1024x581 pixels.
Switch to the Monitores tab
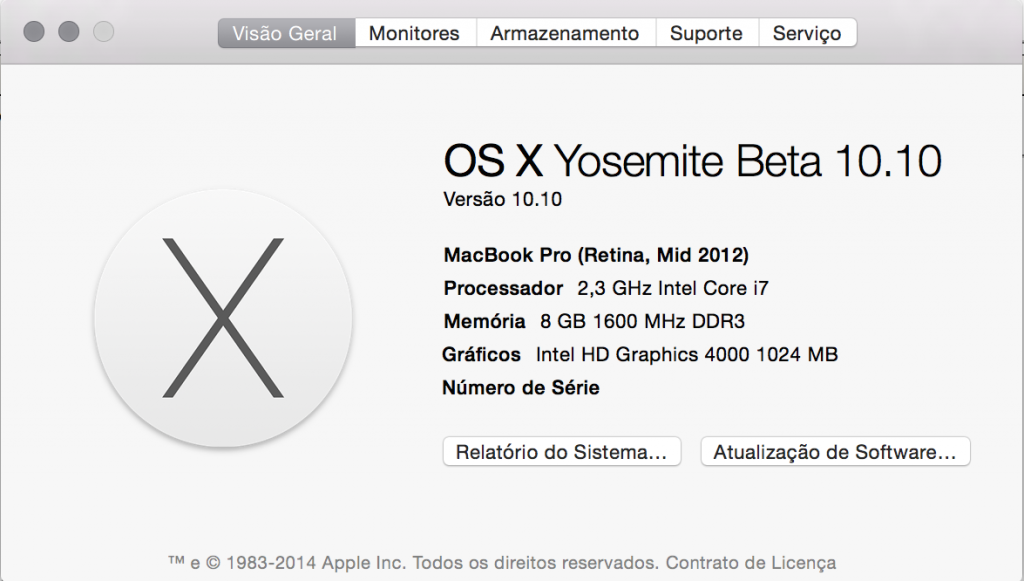(x=414, y=33)
